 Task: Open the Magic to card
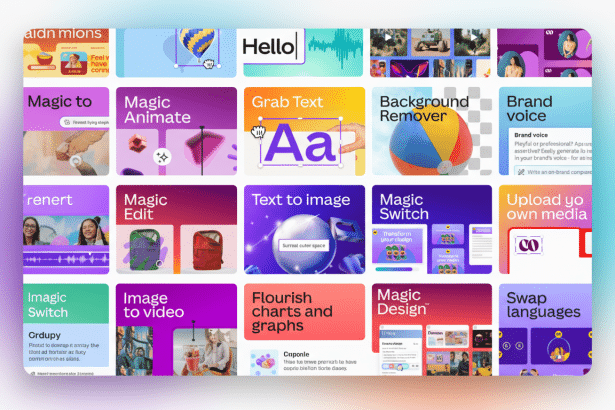pyautogui.click(x=66, y=131)
